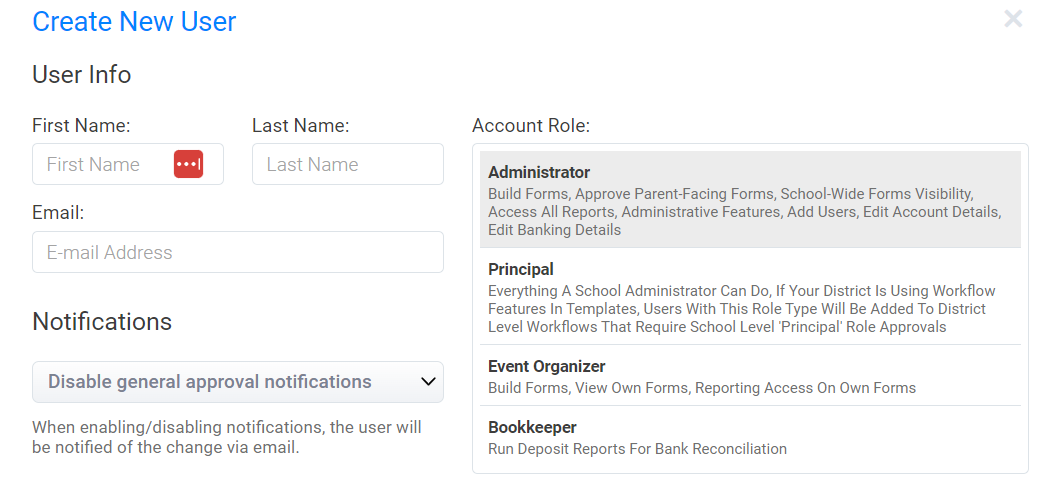Expand notifications list using chevron arrow
This screenshot has width=1037, height=494.
[428, 382]
